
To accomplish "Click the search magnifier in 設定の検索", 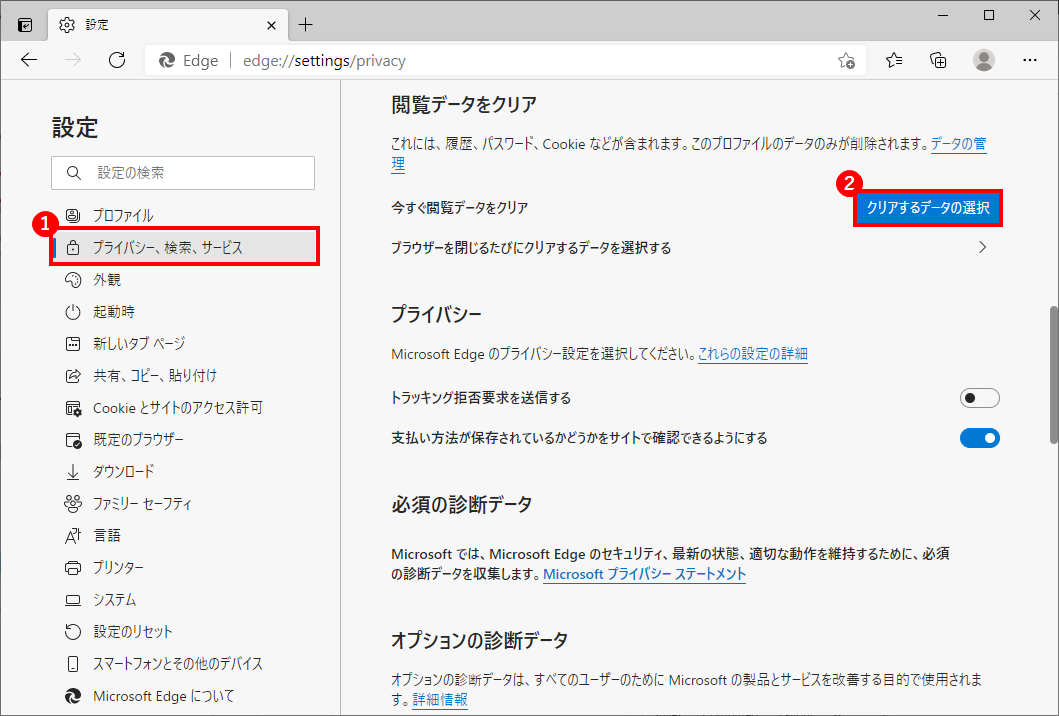I will point(74,173).
